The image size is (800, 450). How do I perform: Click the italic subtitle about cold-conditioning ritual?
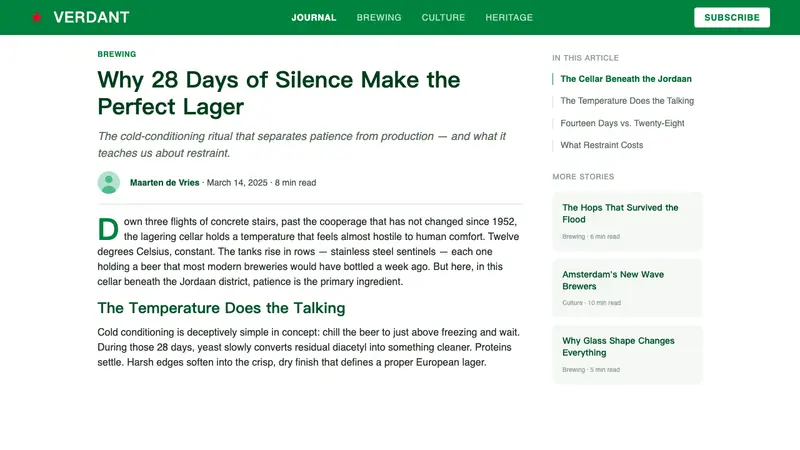click(x=302, y=145)
